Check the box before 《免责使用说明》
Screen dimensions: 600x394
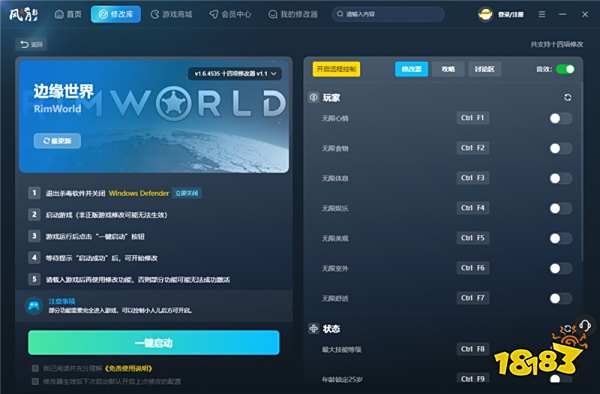point(35,368)
